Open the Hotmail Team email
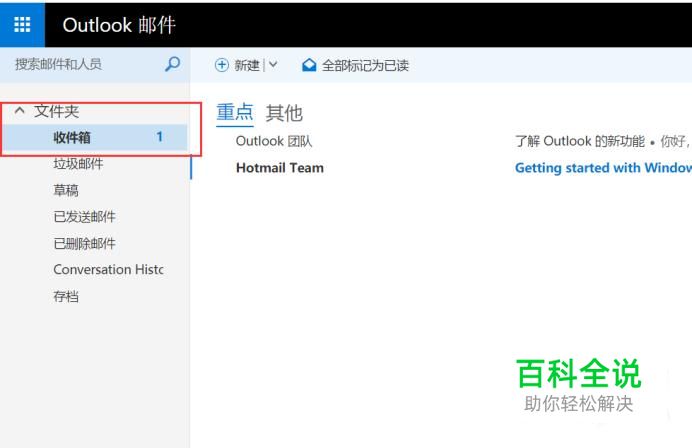The image size is (692, 448). click(x=280, y=168)
